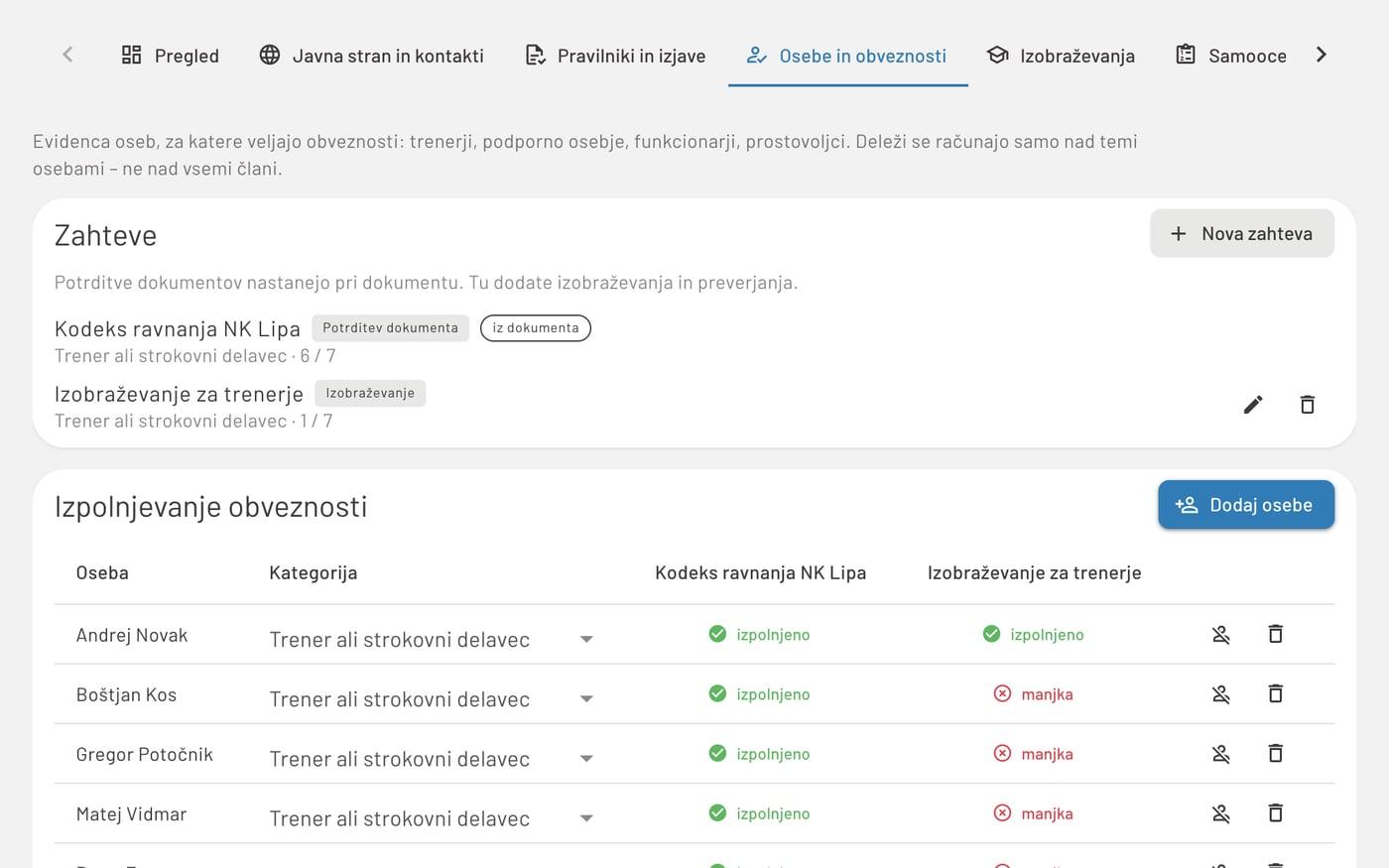
Task: Deactivate person Andrej Novak
Action: 1221,634
